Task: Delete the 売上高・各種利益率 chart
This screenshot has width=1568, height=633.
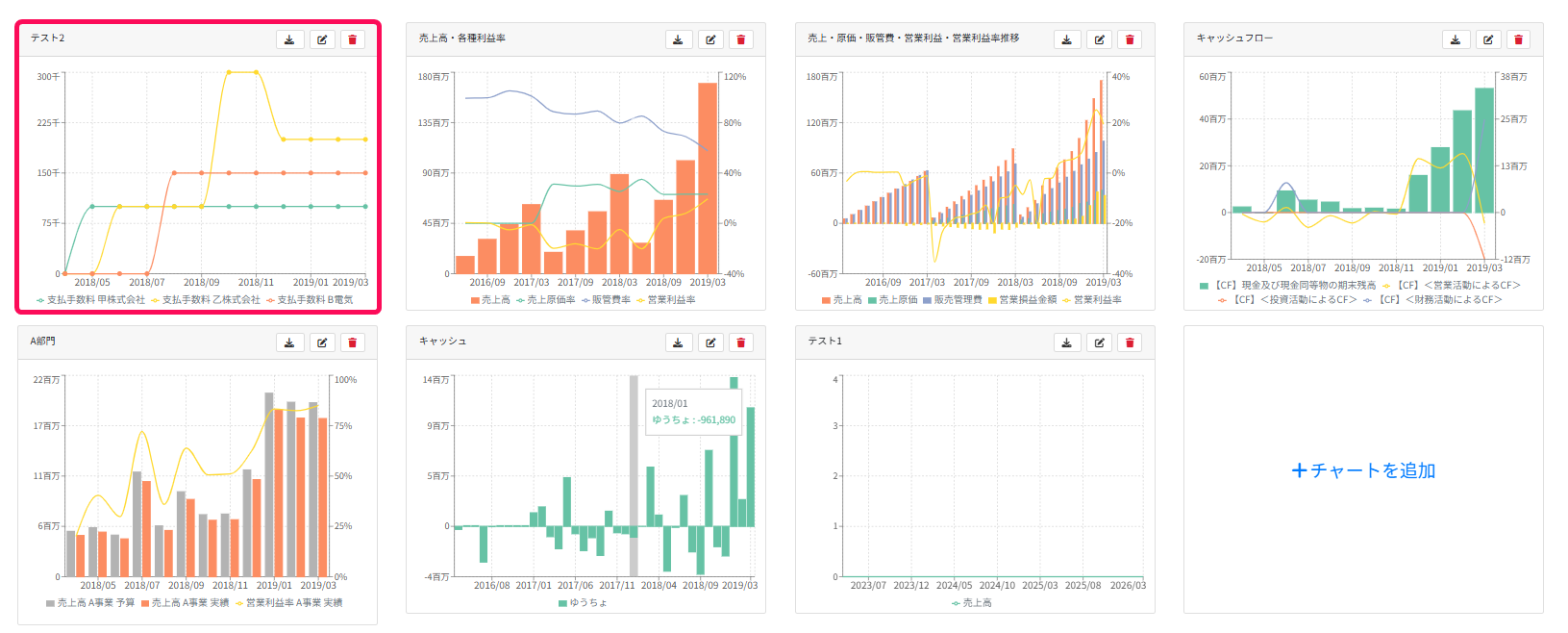Action: tap(741, 39)
